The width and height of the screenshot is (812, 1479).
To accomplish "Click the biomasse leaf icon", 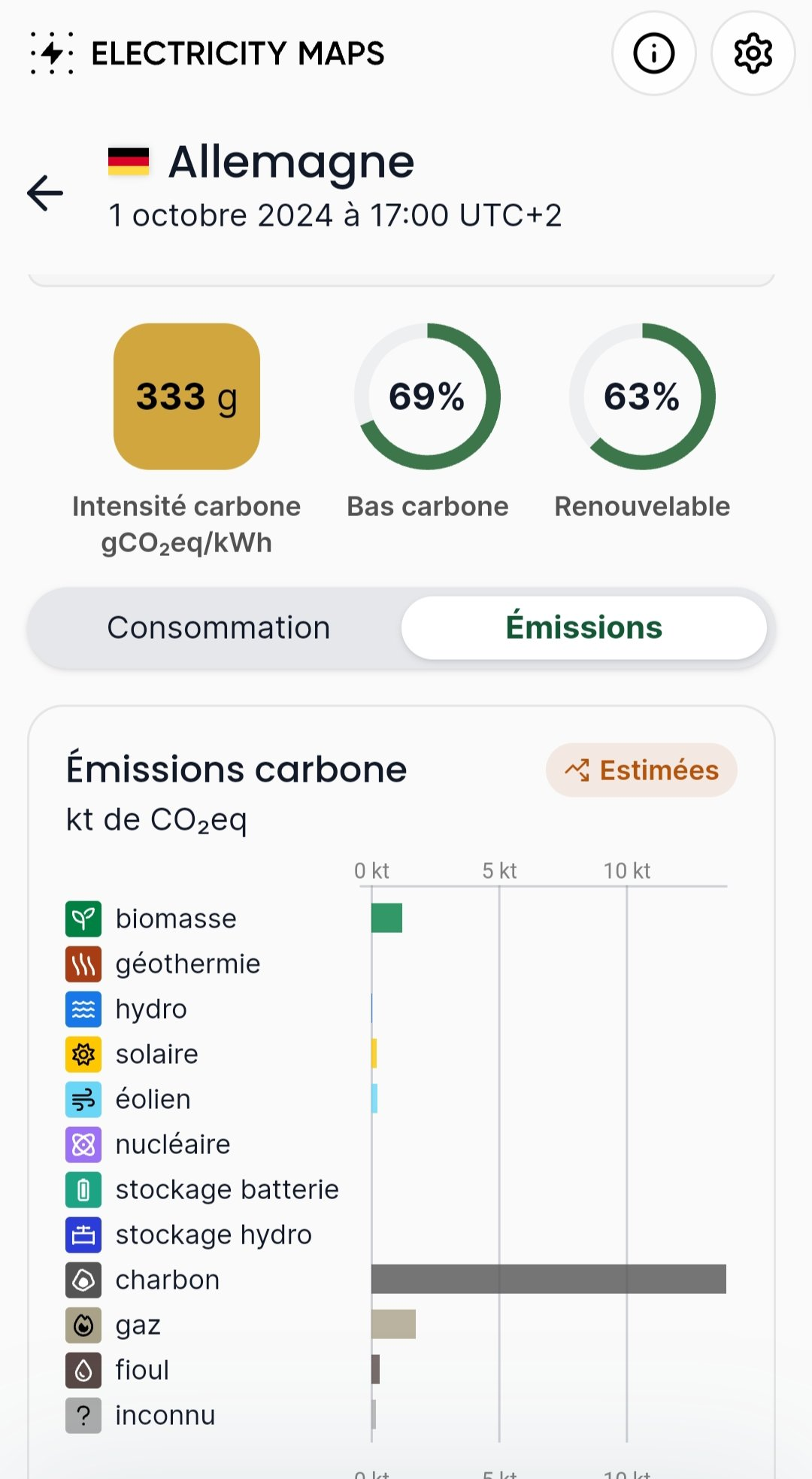I will [83, 919].
